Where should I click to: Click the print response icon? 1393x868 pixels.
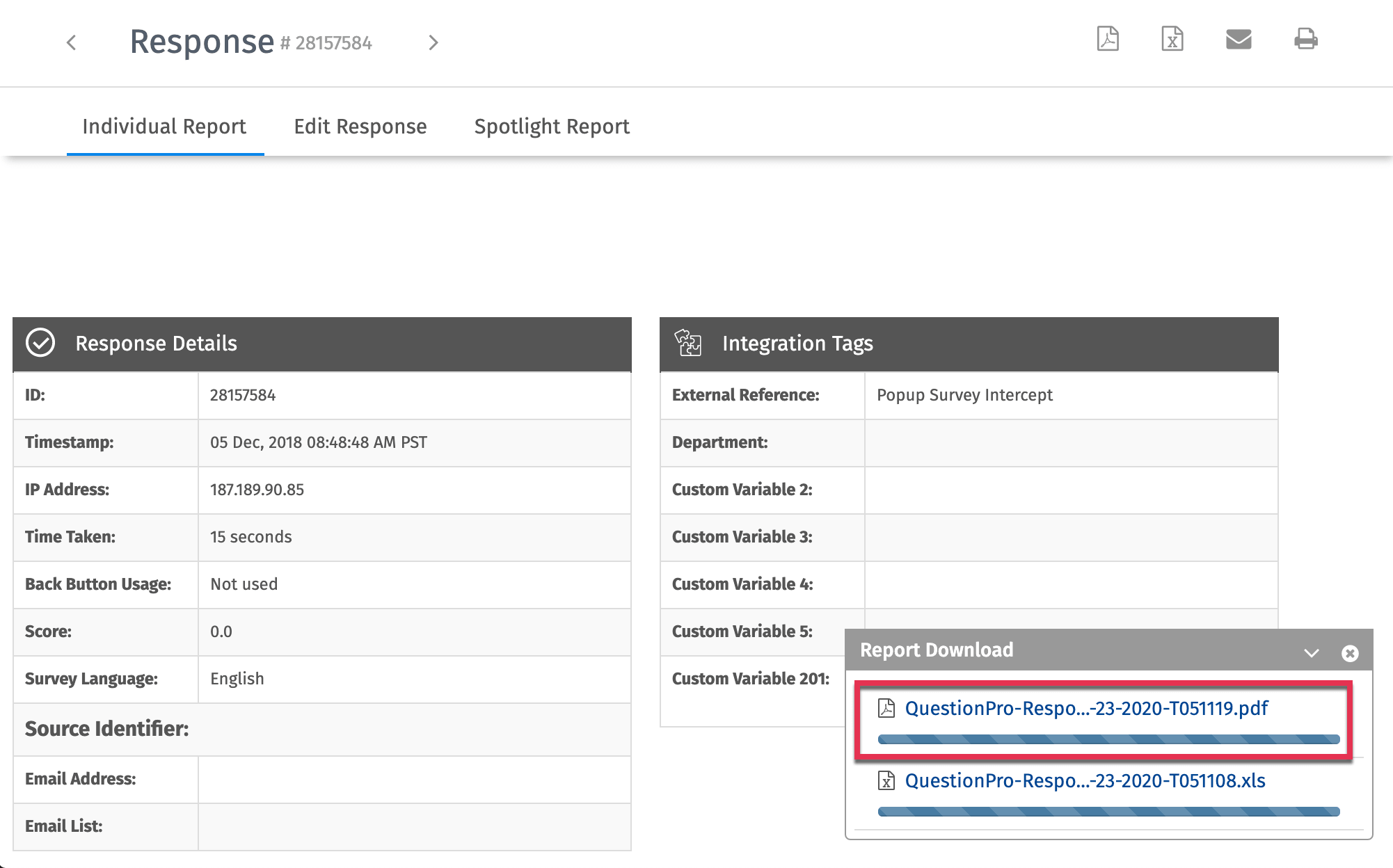click(x=1306, y=39)
